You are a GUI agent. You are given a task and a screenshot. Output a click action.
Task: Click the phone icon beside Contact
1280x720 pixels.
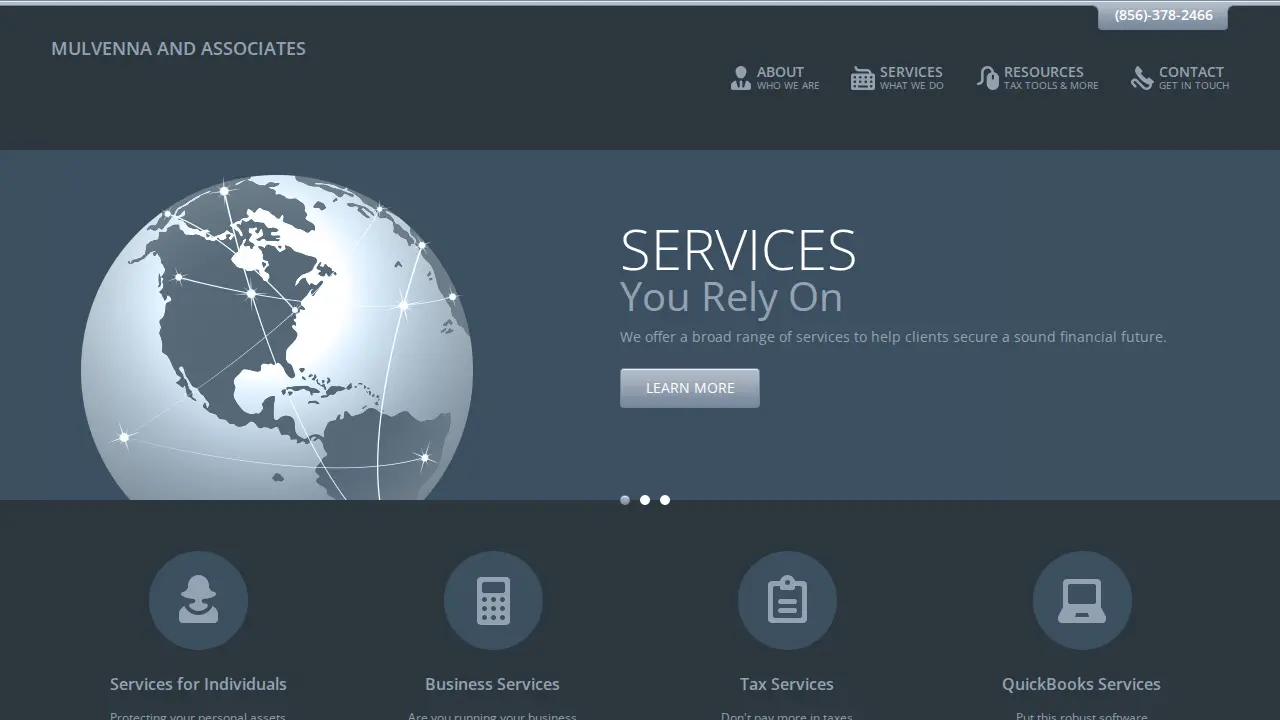point(1142,78)
